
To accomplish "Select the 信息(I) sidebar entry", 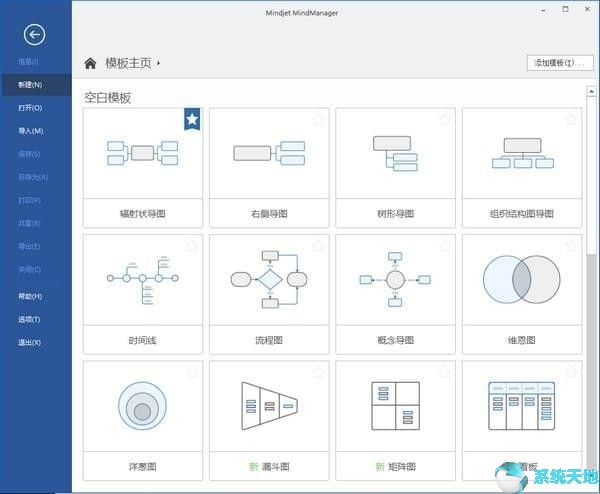I will click(36, 62).
